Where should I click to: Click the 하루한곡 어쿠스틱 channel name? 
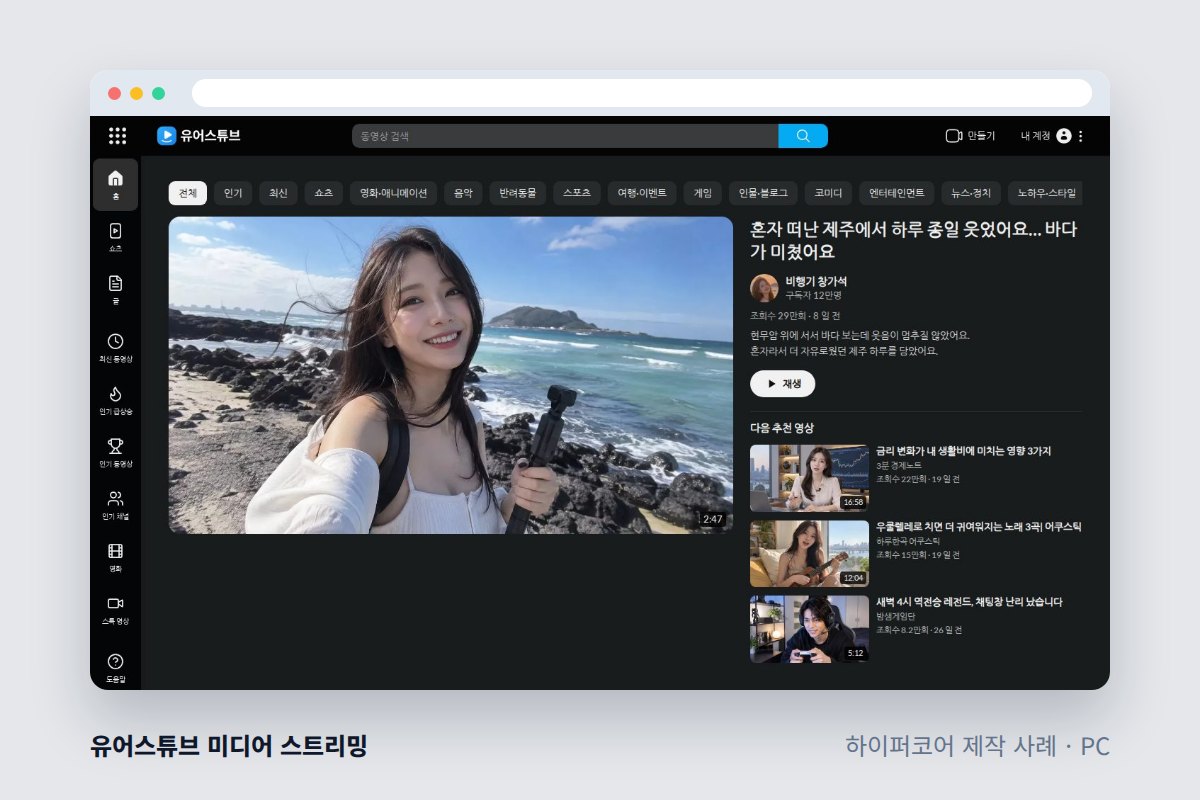click(907, 541)
